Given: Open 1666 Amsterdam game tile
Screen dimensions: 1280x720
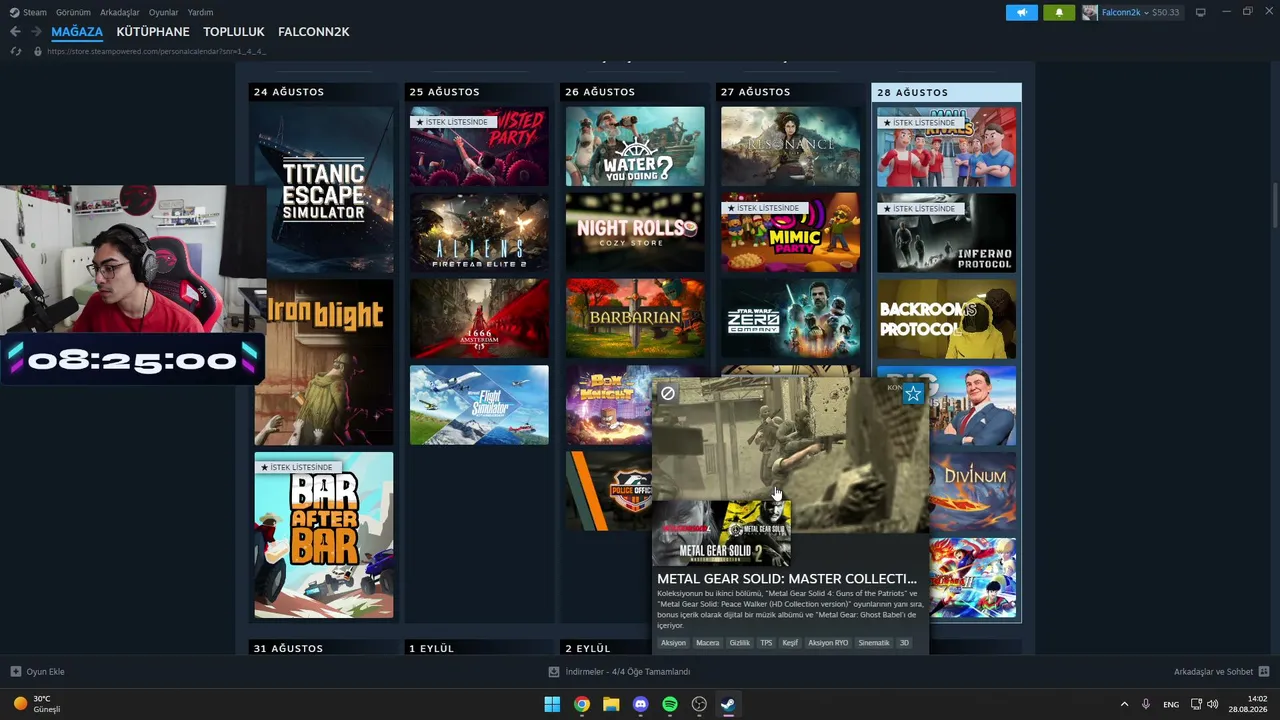Looking at the screenshot, I should 479,319.
